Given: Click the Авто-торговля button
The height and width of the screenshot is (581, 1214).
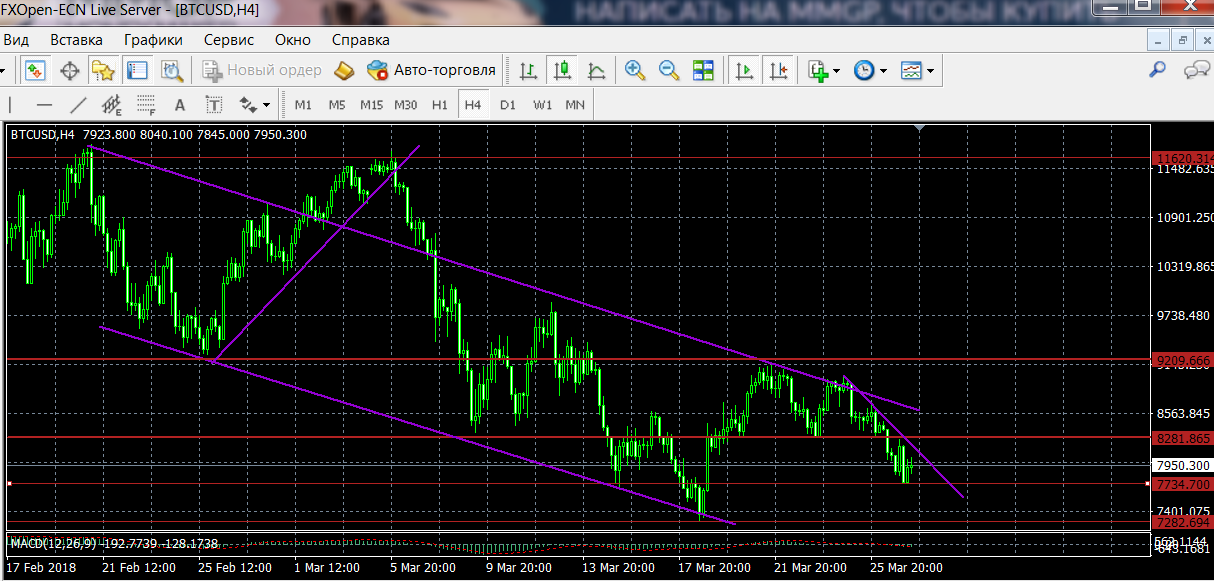Looking at the screenshot, I should coord(432,70).
